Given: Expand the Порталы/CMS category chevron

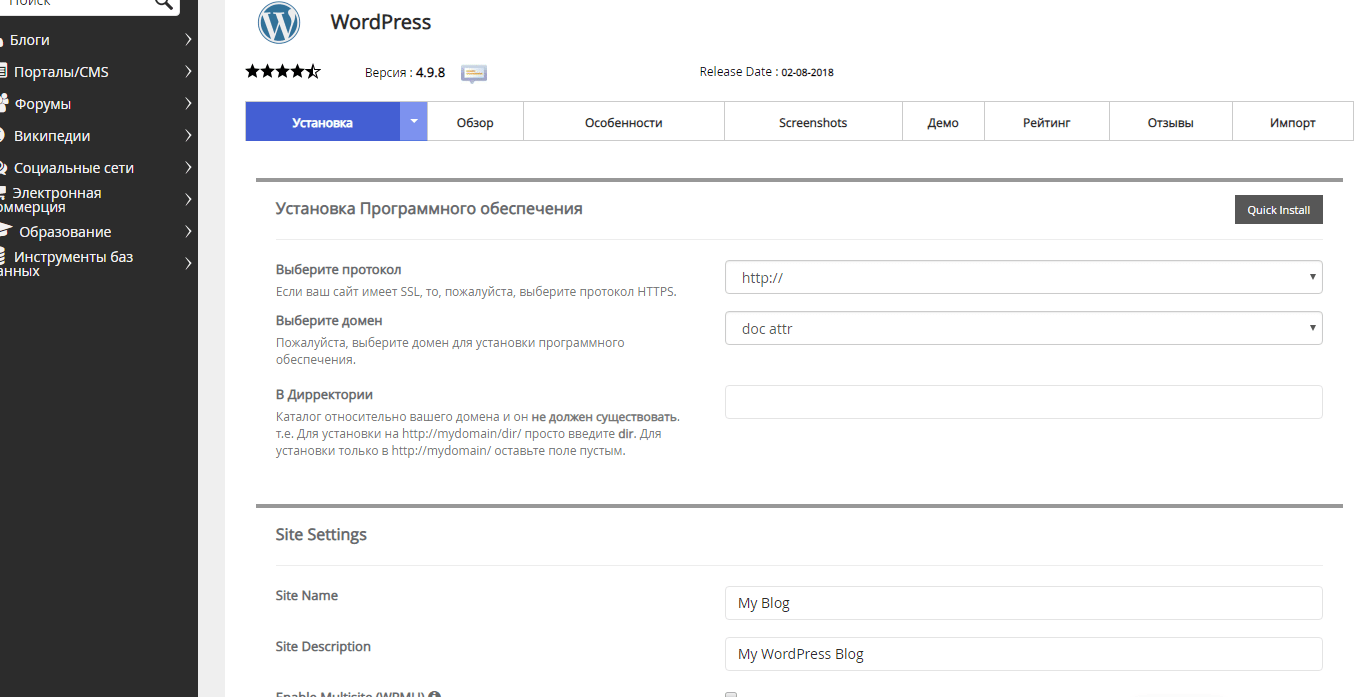Looking at the screenshot, I should click(x=188, y=72).
